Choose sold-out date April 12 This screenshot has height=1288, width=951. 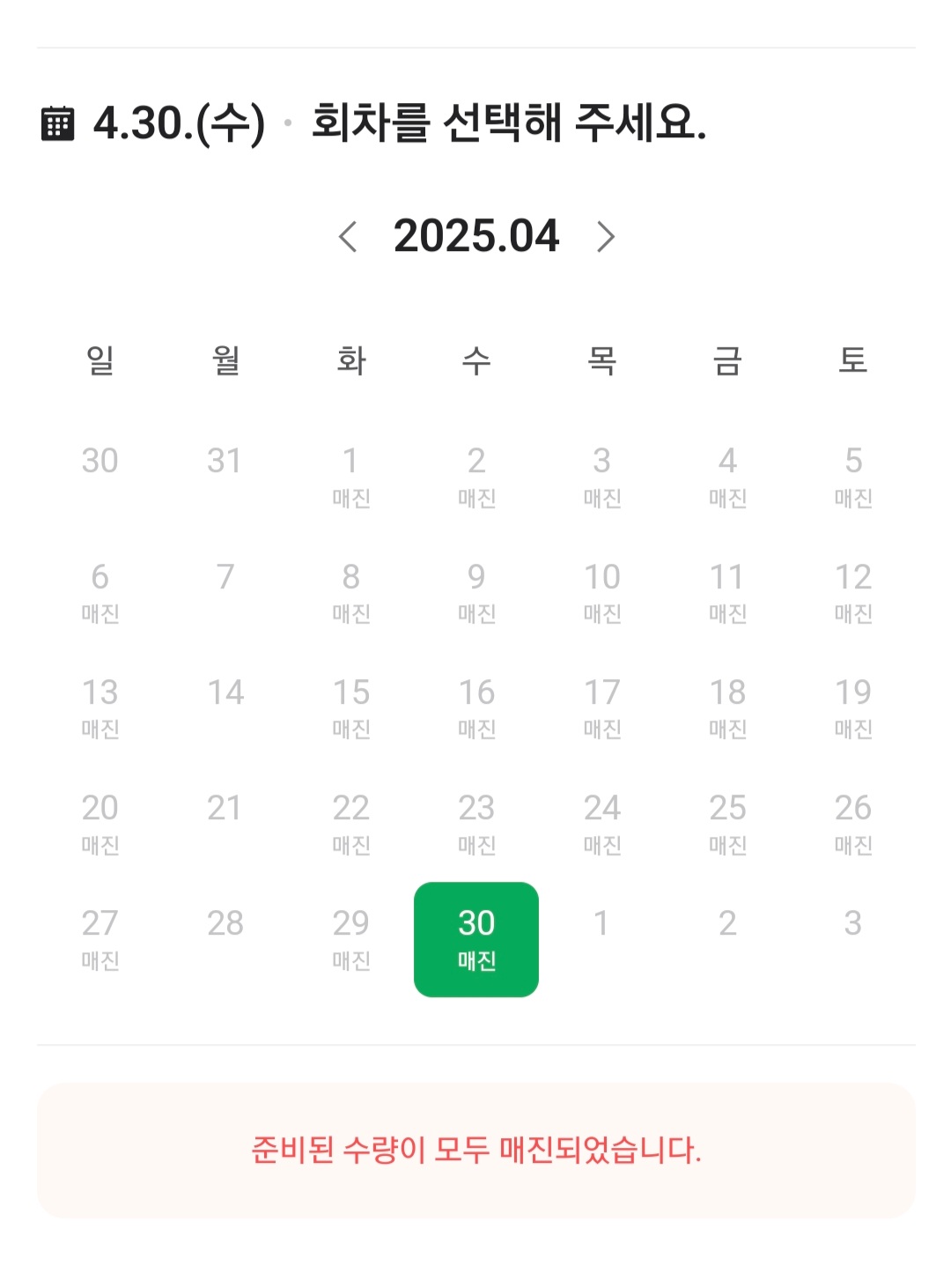[853, 593]
